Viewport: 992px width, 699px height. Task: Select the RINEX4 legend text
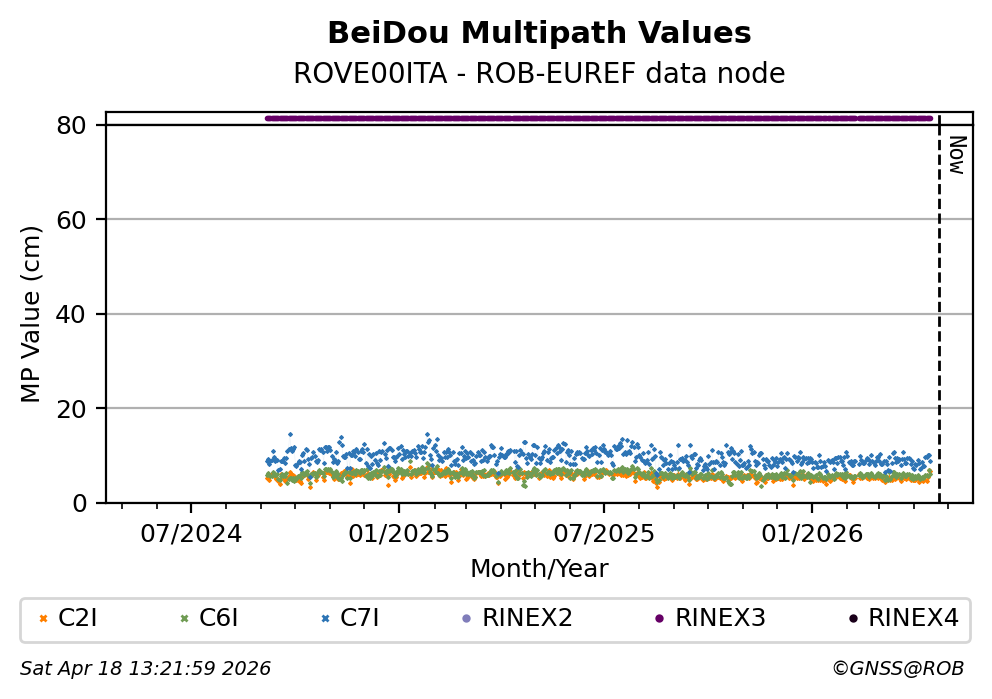[913, 619]
